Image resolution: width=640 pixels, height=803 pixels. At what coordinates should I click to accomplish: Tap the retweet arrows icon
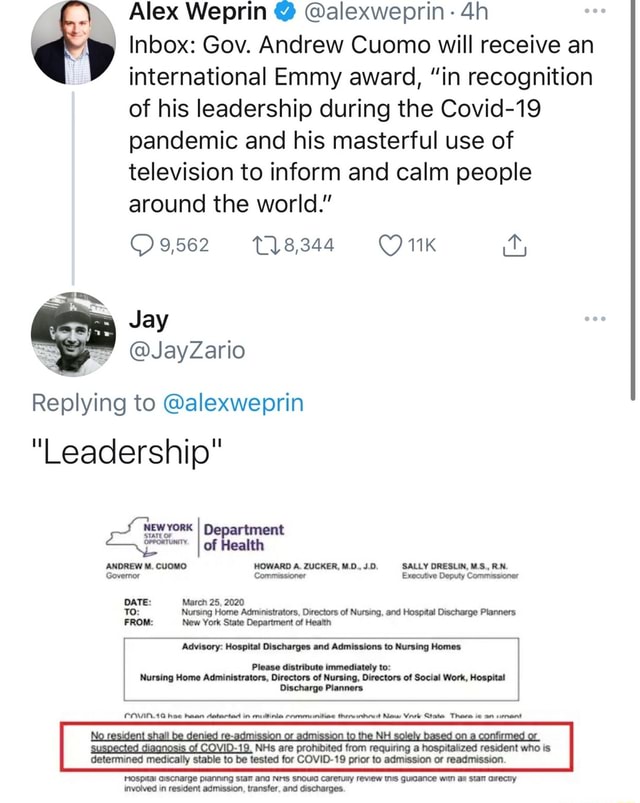(261, 246)
